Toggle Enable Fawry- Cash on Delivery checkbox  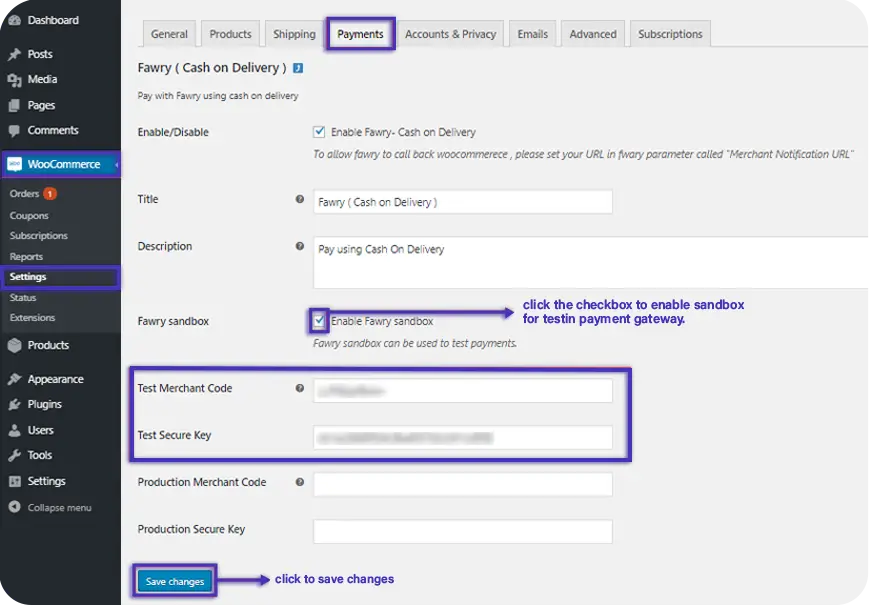[x=319, y=132]
